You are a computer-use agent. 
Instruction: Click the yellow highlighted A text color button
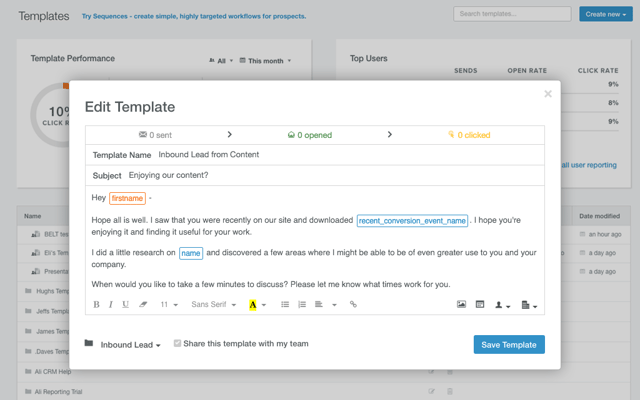point(253,305)
